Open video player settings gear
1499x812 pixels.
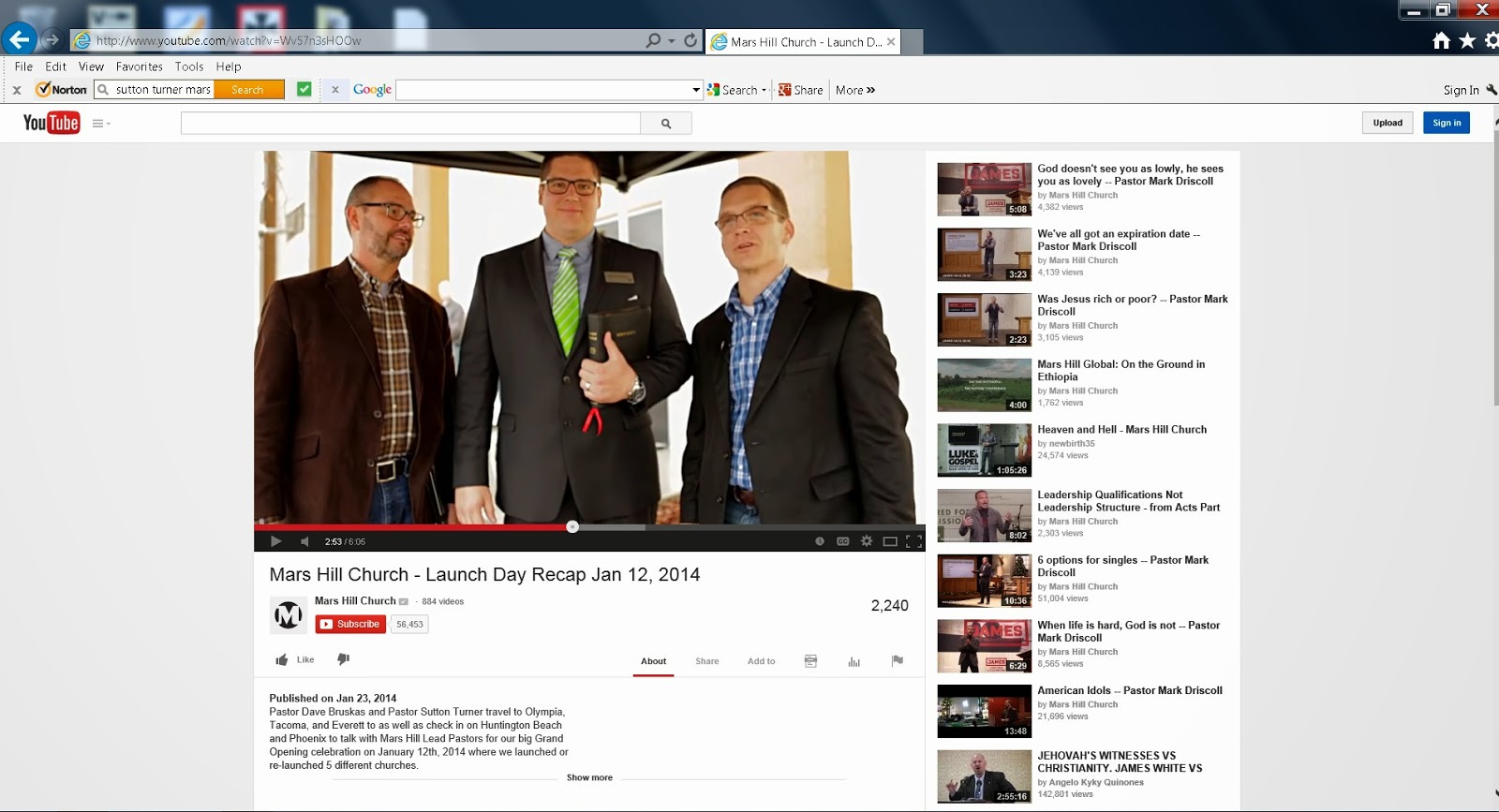click(867, 541)
